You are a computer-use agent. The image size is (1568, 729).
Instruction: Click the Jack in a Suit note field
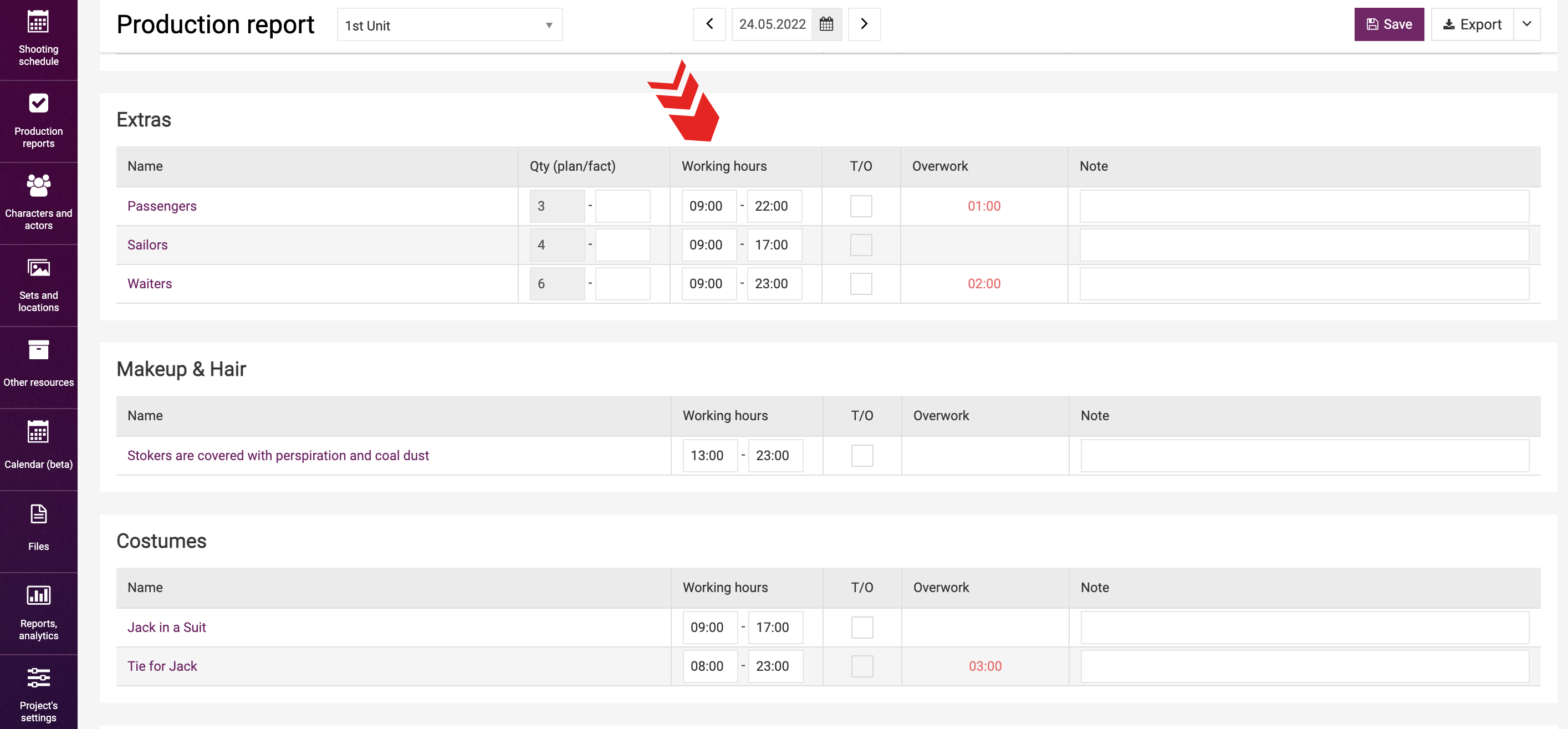coord(1305,628)
